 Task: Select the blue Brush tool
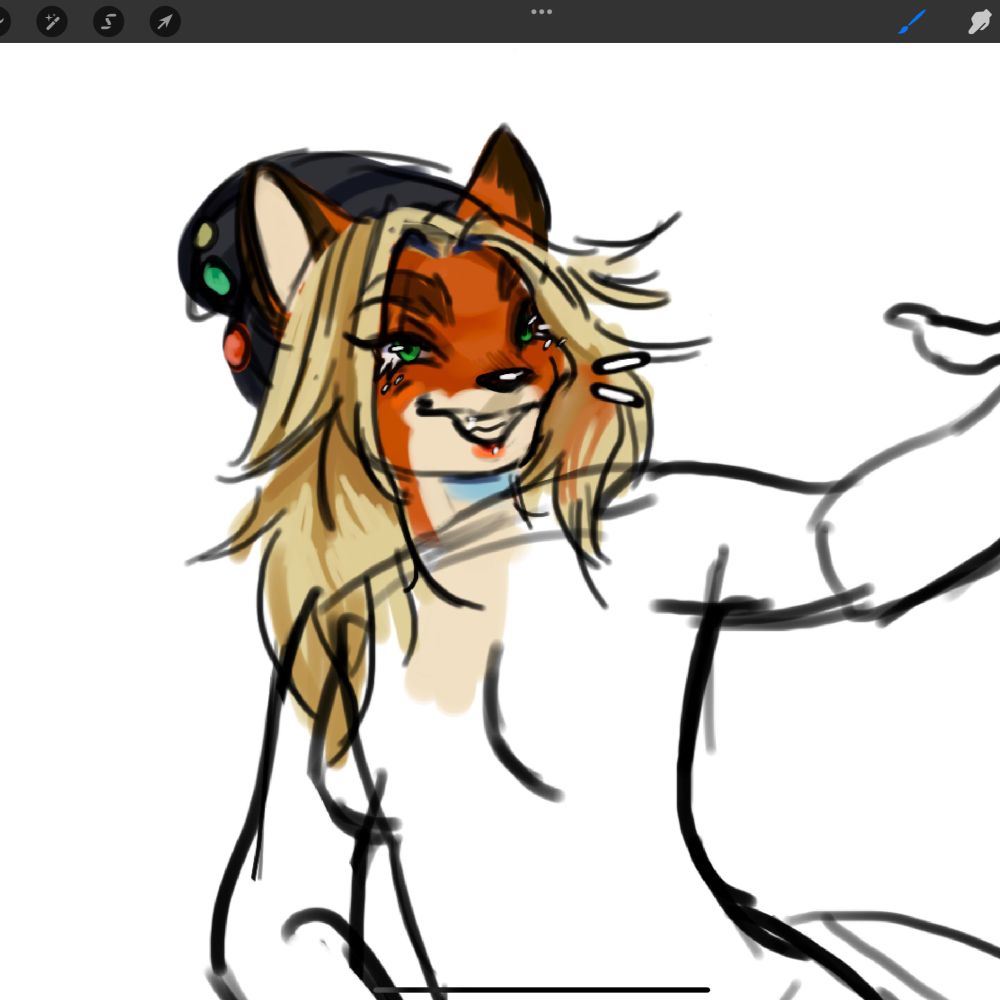[912, 22]
